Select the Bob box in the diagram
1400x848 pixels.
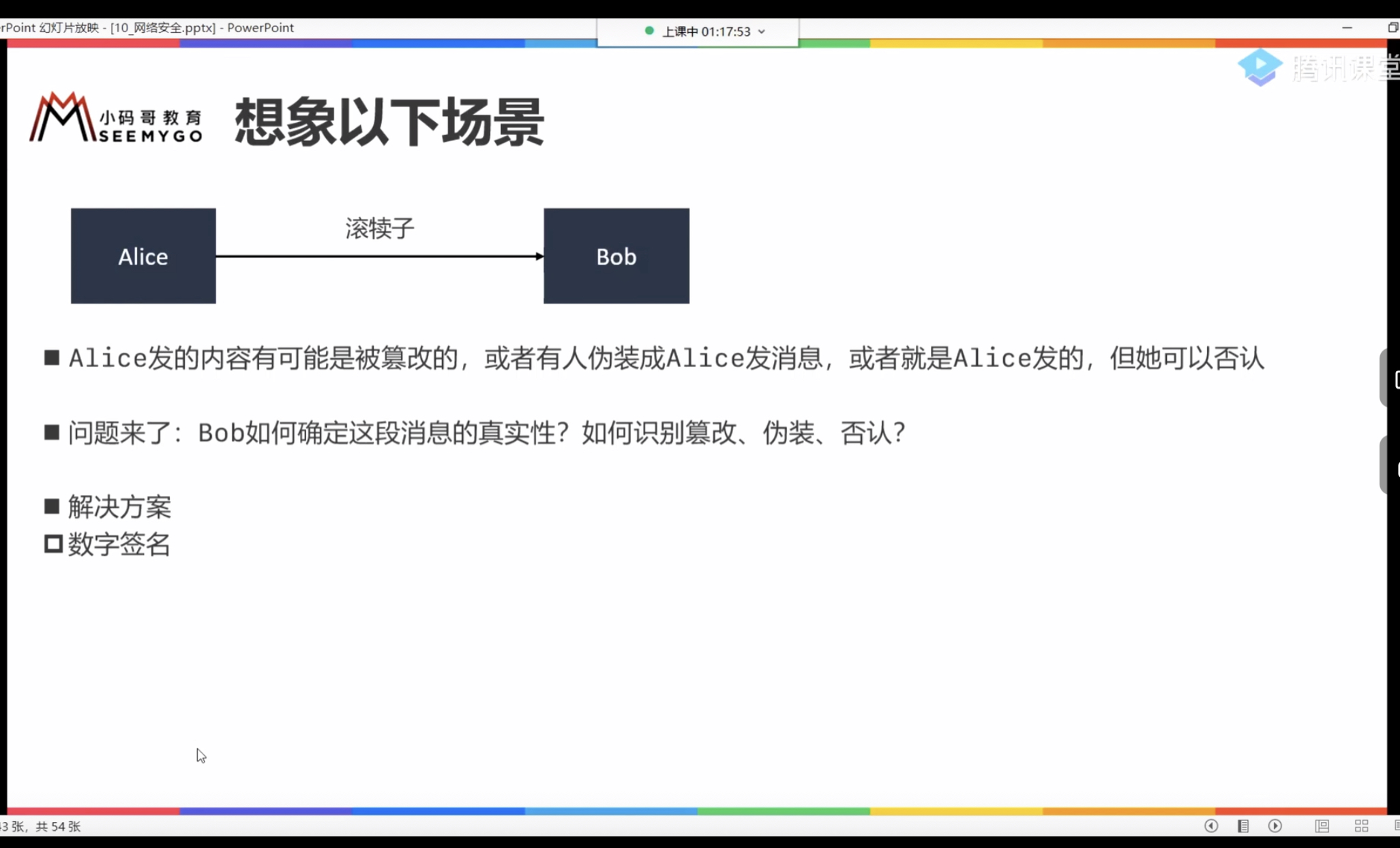pyautogui.click(x=615, y=256)
